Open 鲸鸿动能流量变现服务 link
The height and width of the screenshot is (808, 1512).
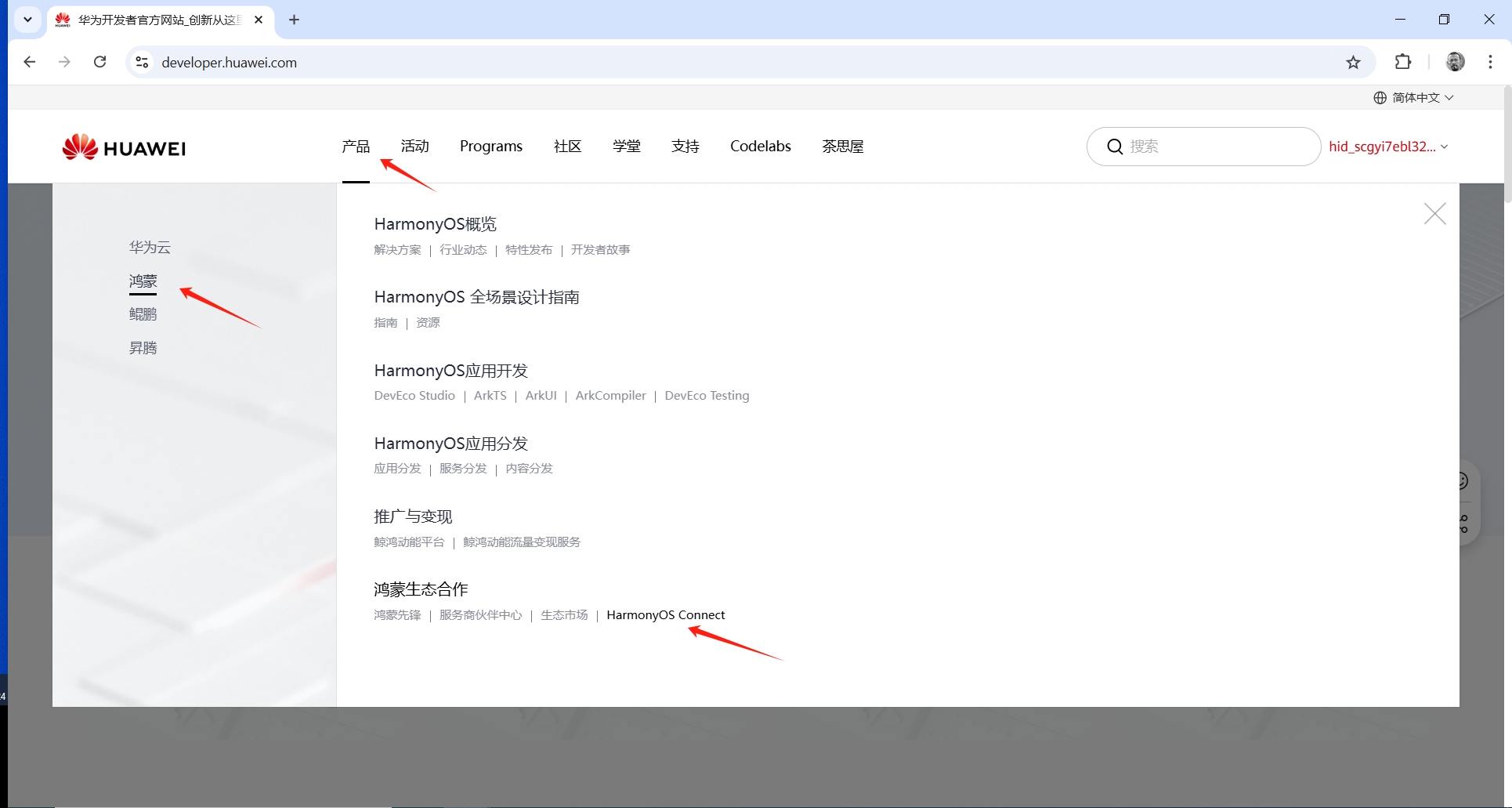click(x=522, y=542)
